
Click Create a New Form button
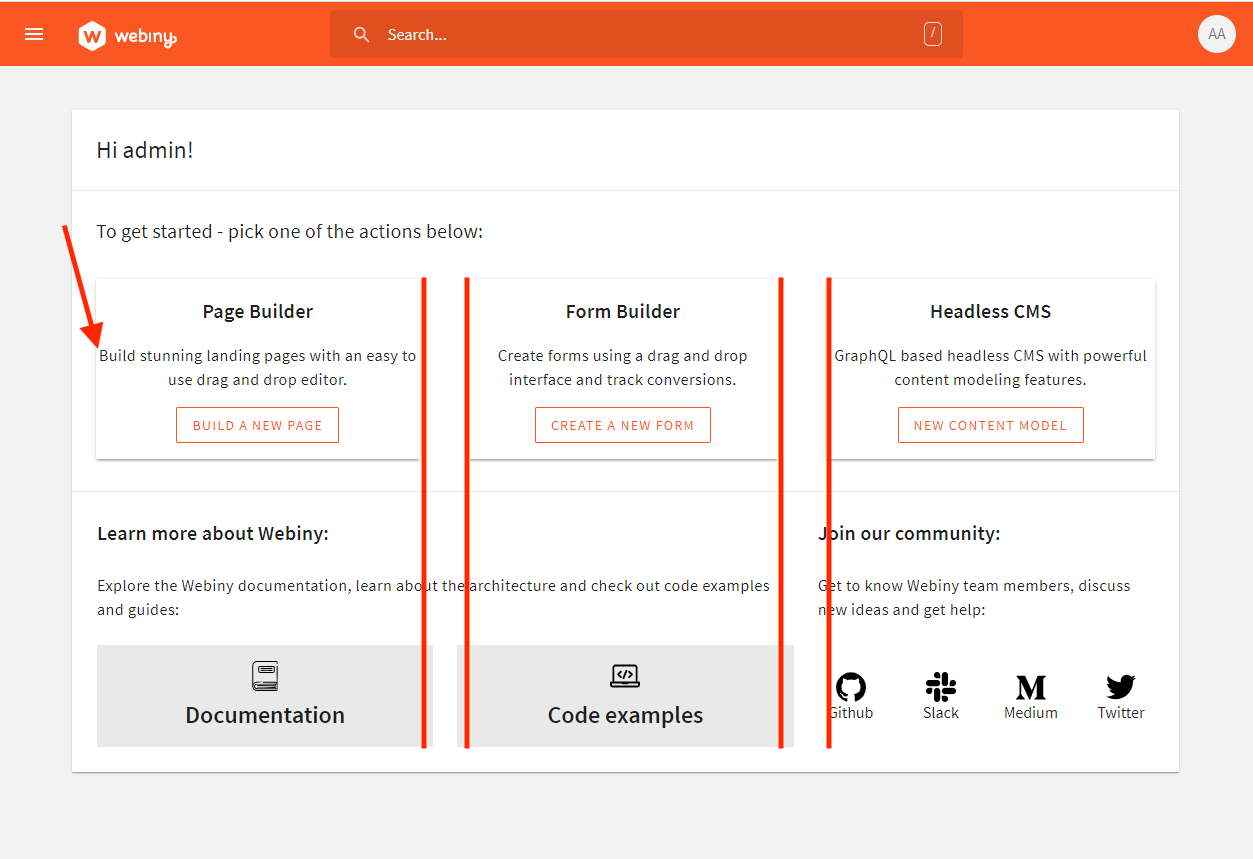coord(623,425)
